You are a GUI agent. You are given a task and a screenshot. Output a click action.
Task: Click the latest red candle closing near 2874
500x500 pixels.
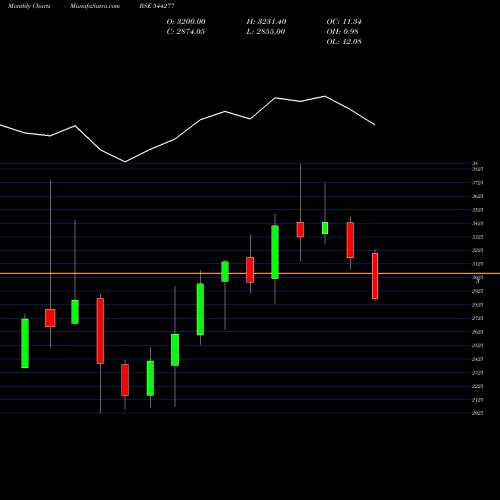[375, 276]
